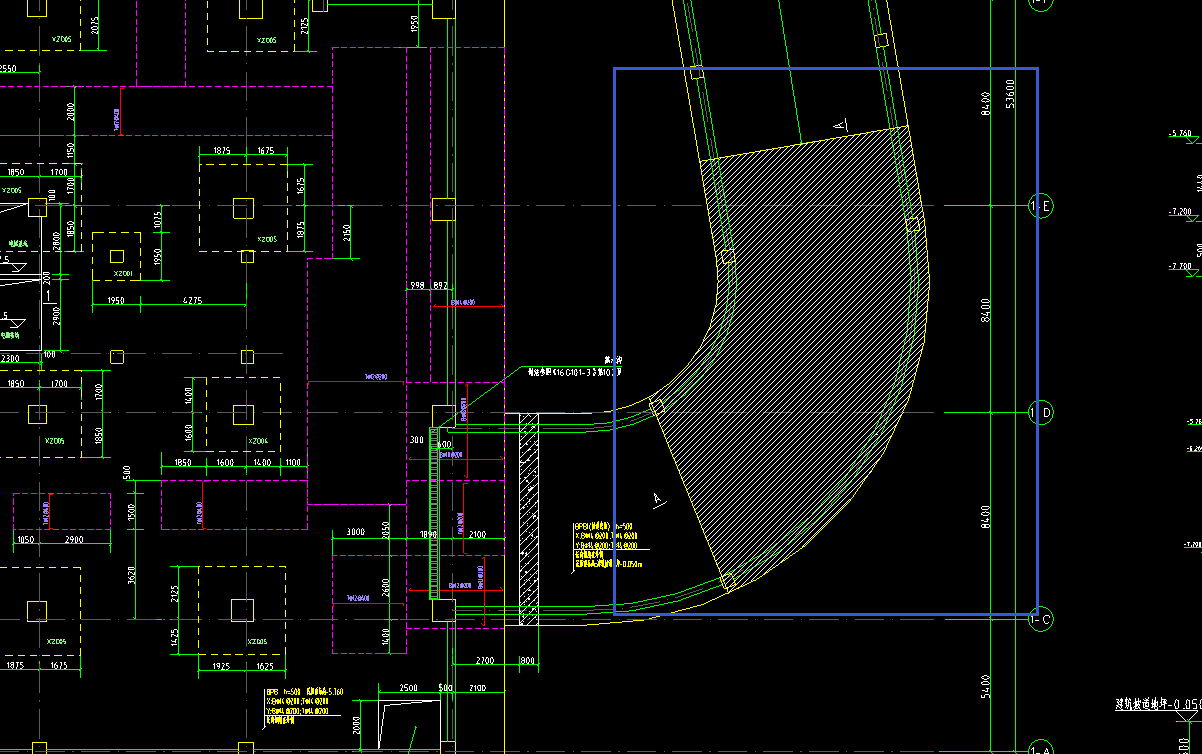Select the 998 dimension text
This screenshot has height=754, width=1202.
tap(417, 285)
